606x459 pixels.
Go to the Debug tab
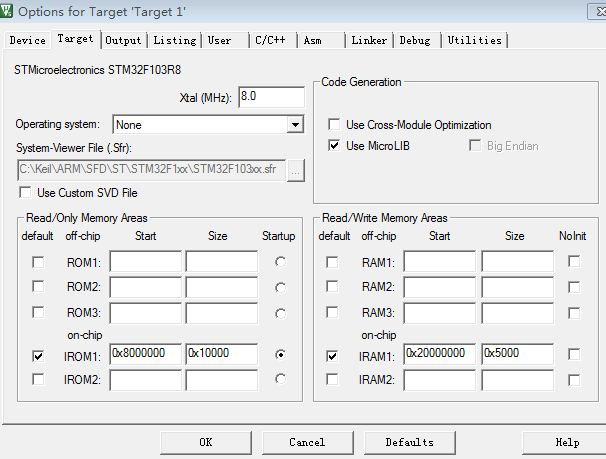pos(417,40)
